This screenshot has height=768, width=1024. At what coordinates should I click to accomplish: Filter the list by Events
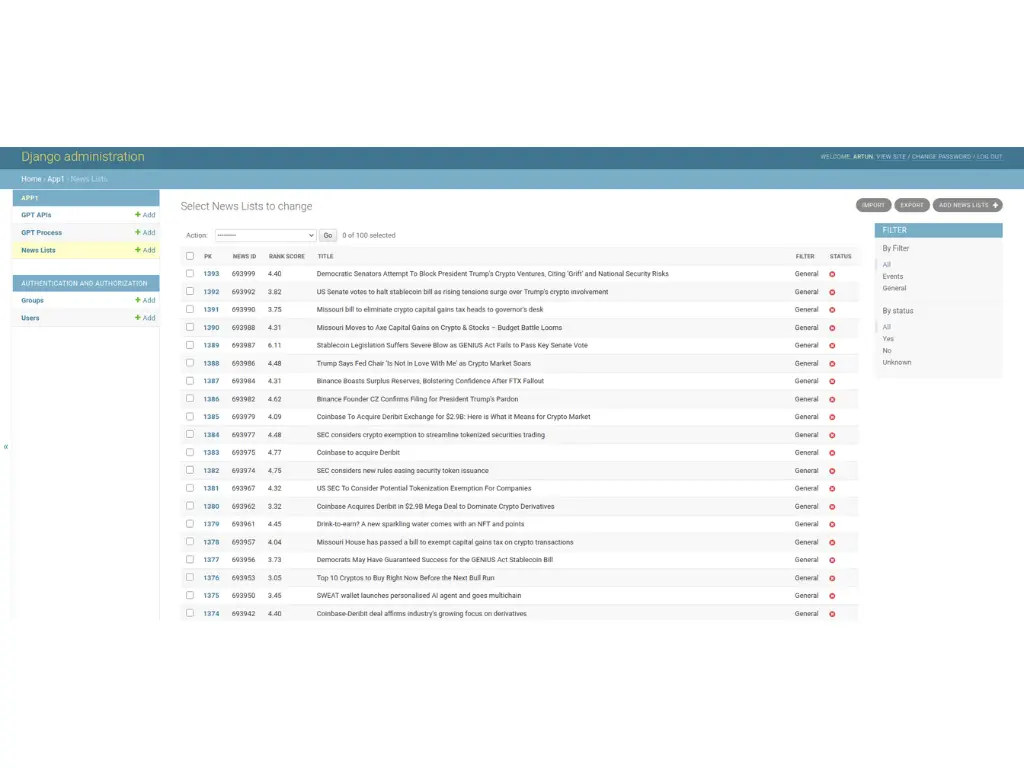892,277
